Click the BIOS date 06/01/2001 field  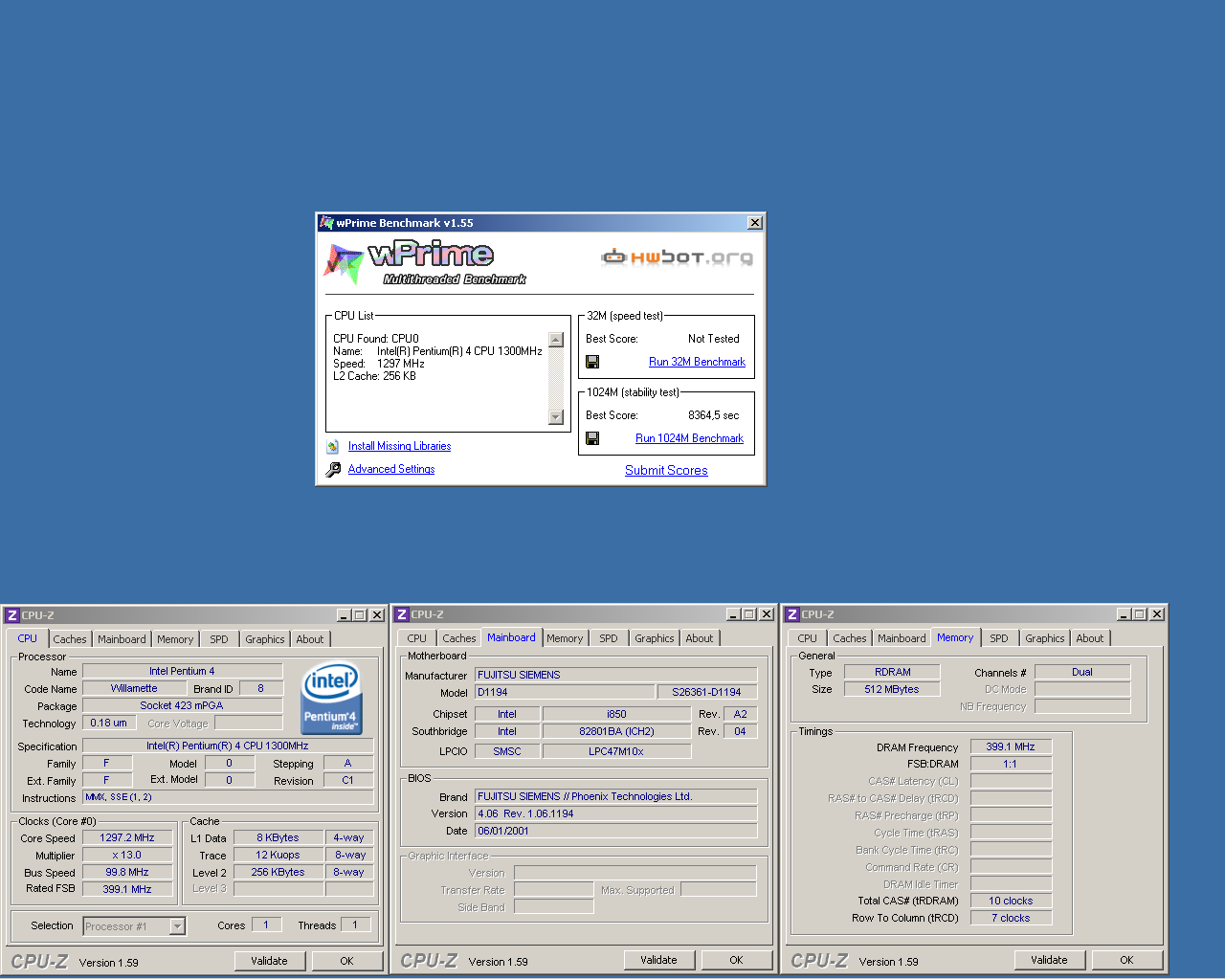[615, 831]
